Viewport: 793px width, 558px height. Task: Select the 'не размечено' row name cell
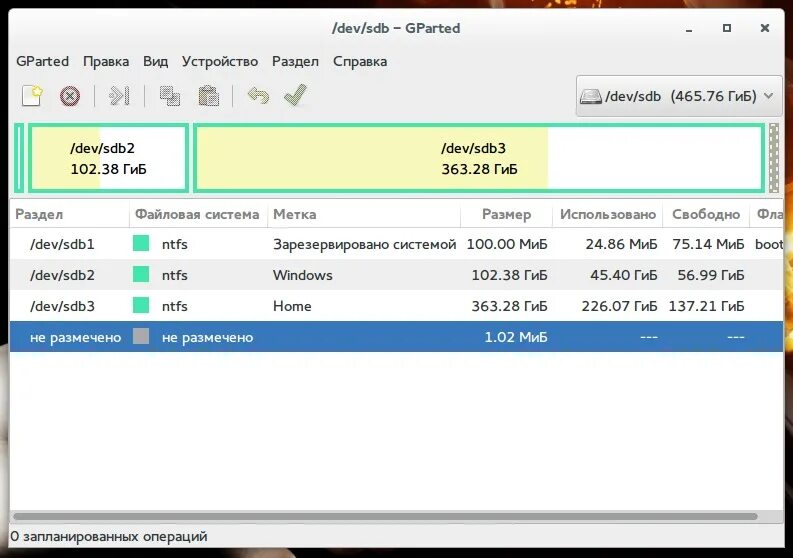(75, 337)
